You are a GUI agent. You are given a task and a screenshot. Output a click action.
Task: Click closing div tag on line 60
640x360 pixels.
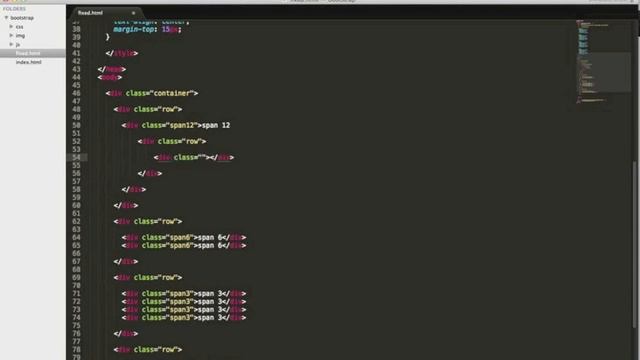[x=126, y=205]
